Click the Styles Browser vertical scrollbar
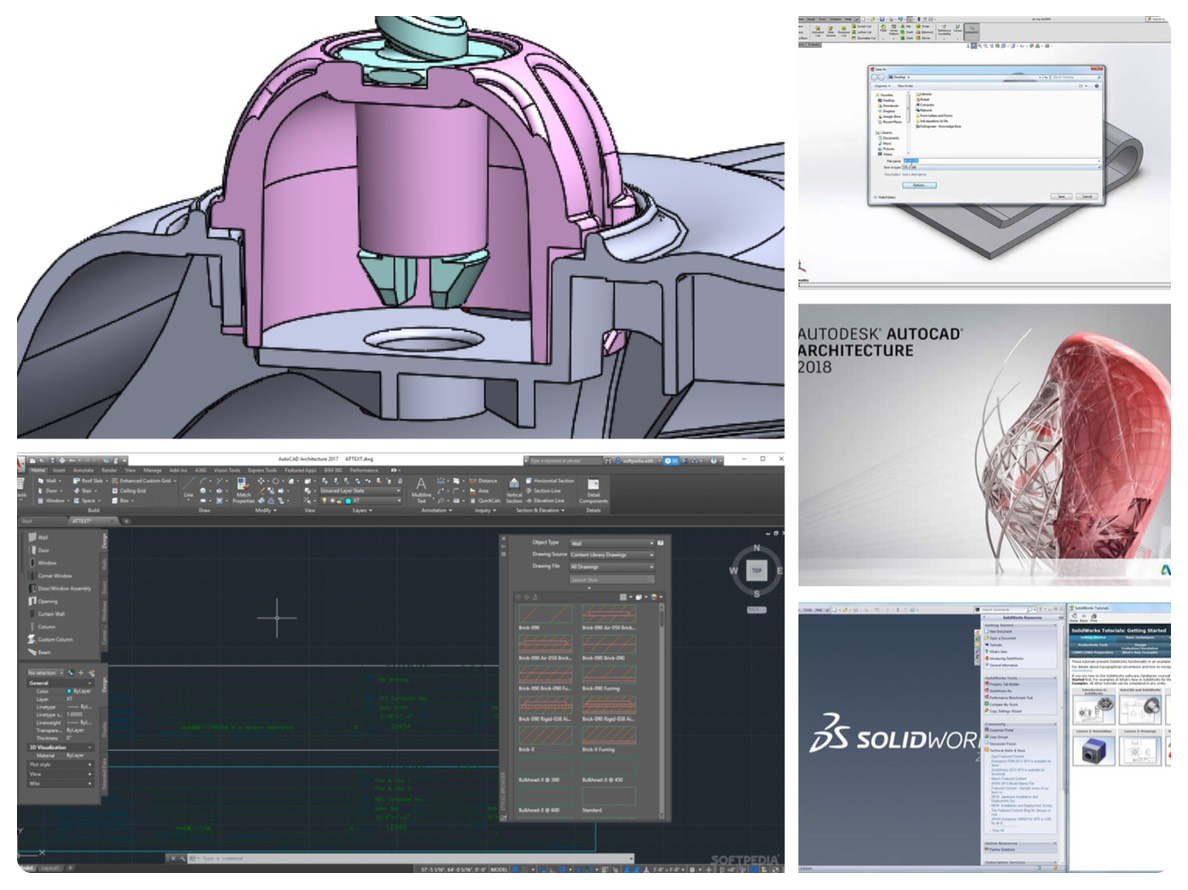The image size is (1188, 890). (x=661, y=712)
